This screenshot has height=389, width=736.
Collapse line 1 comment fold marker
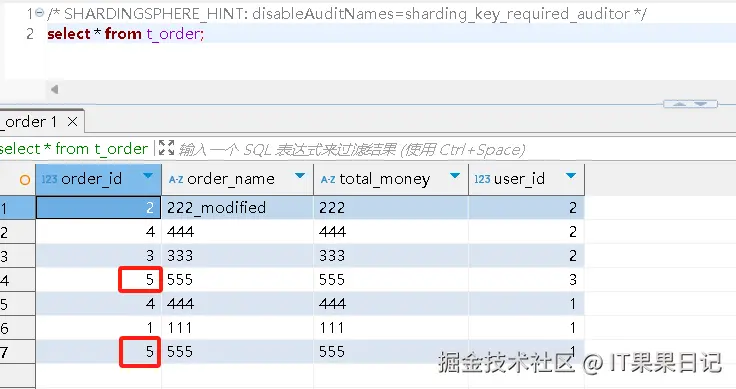pyautogui.click(x=40, y=13)
